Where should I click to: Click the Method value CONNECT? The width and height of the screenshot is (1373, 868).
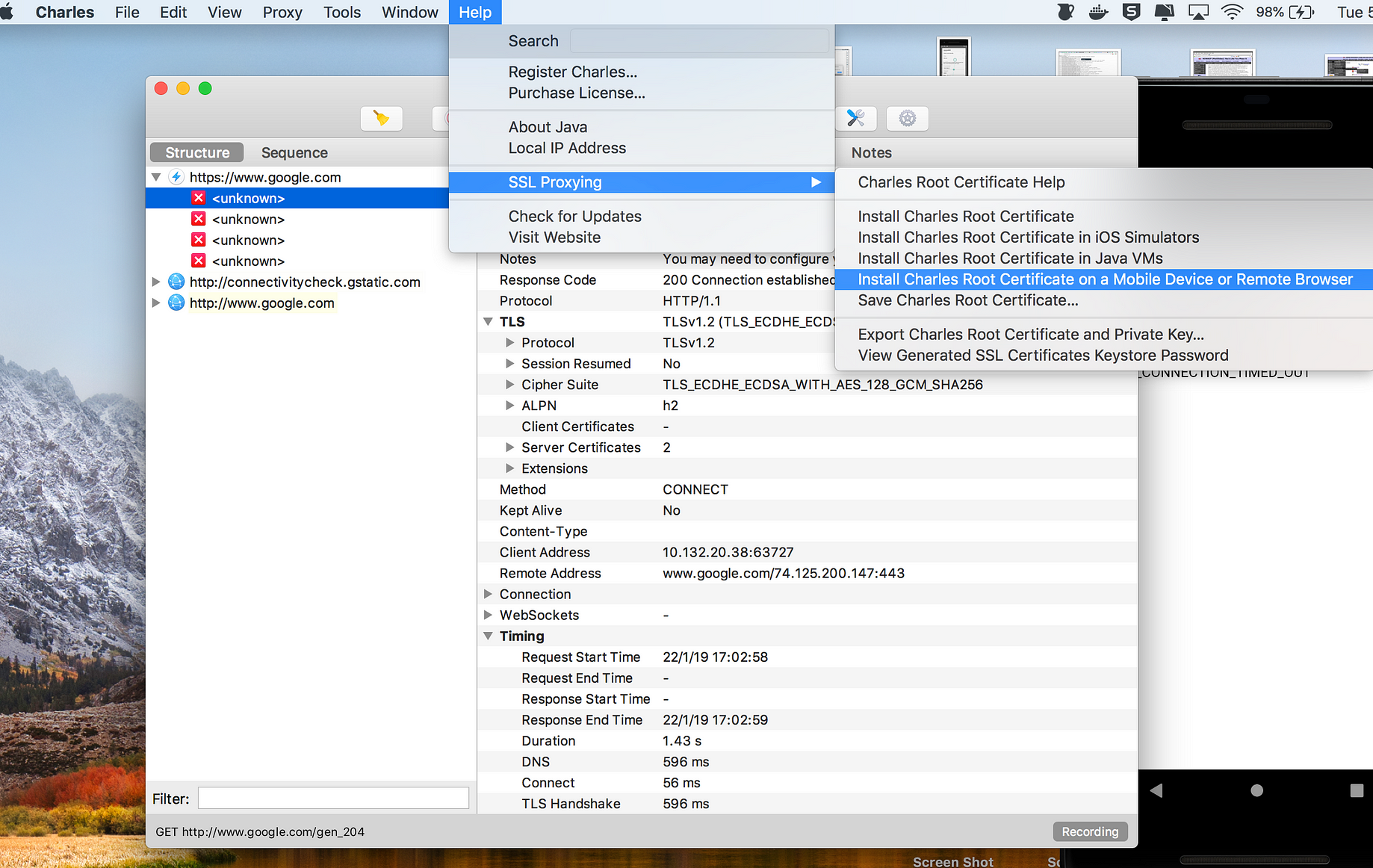point(695,489)
